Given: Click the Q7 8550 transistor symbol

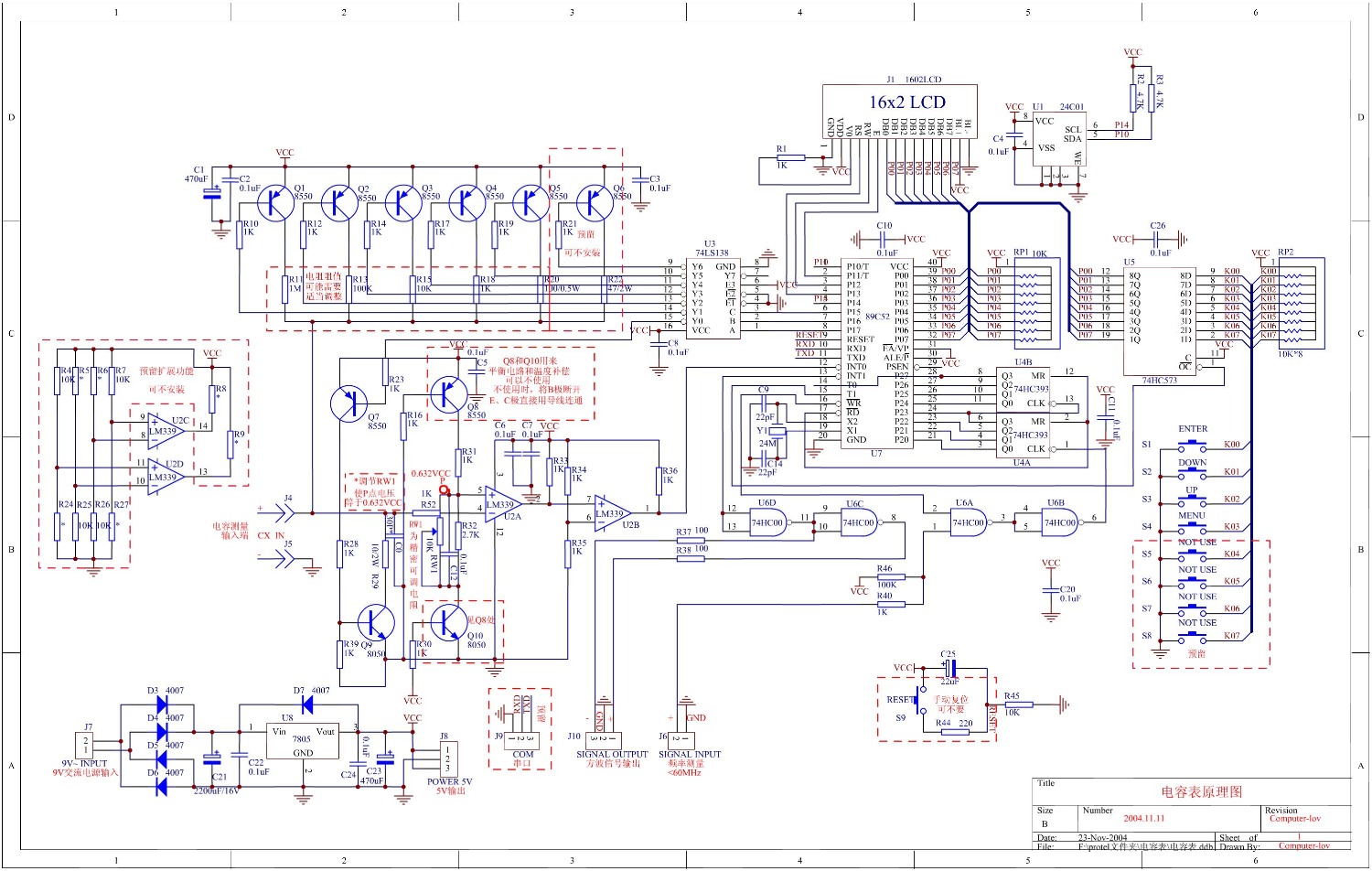Looking at the screenshot, I should point(348,403).
